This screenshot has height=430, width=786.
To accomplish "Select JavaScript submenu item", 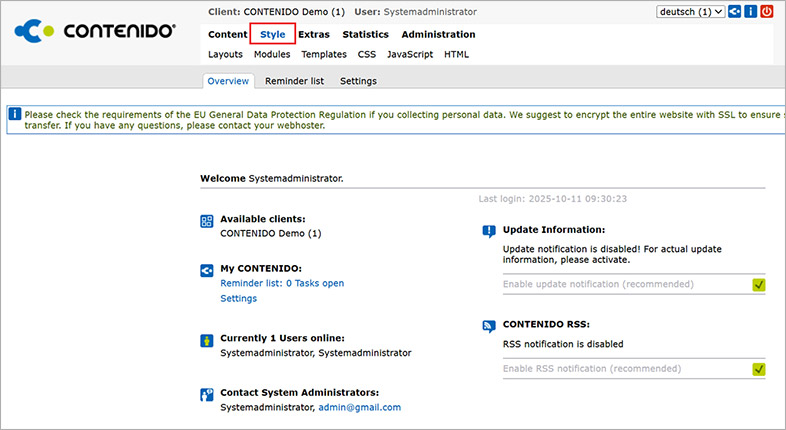I will [410, 54].
